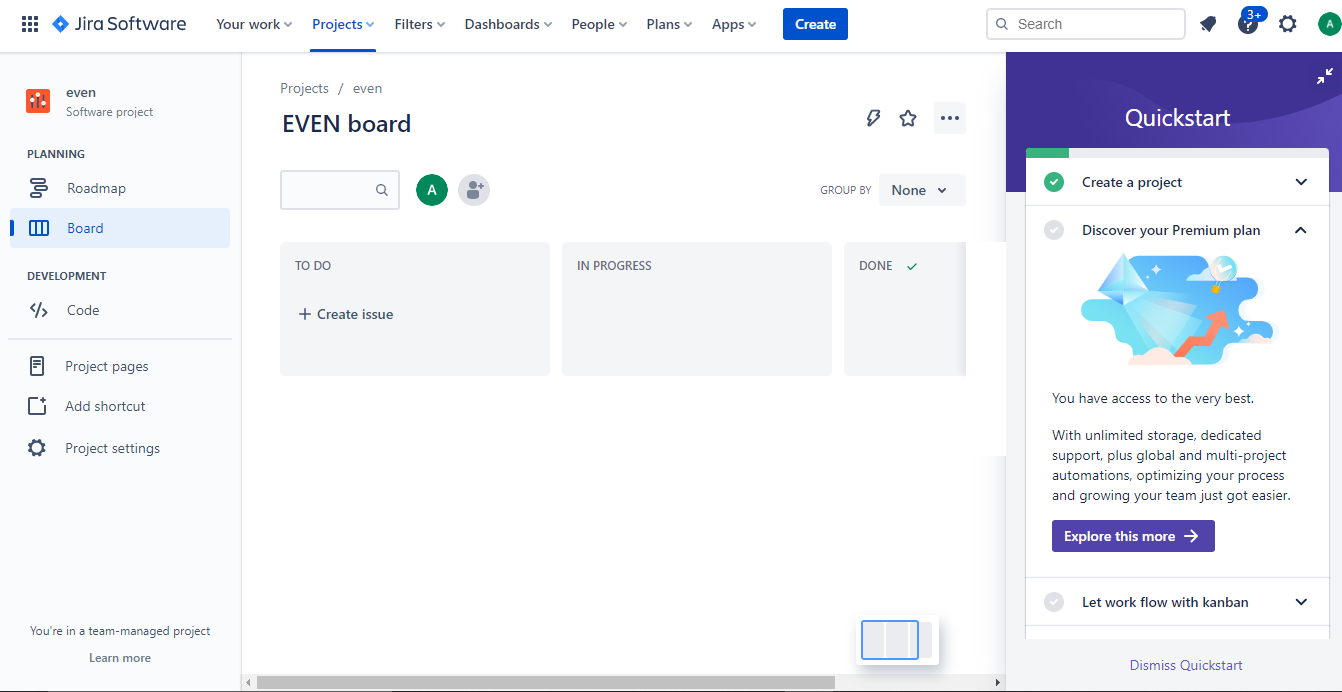1342x692 pixels.
Task: Click the Board icon in the sidebar
Action: pyautogui.click(x=39, y=228)
